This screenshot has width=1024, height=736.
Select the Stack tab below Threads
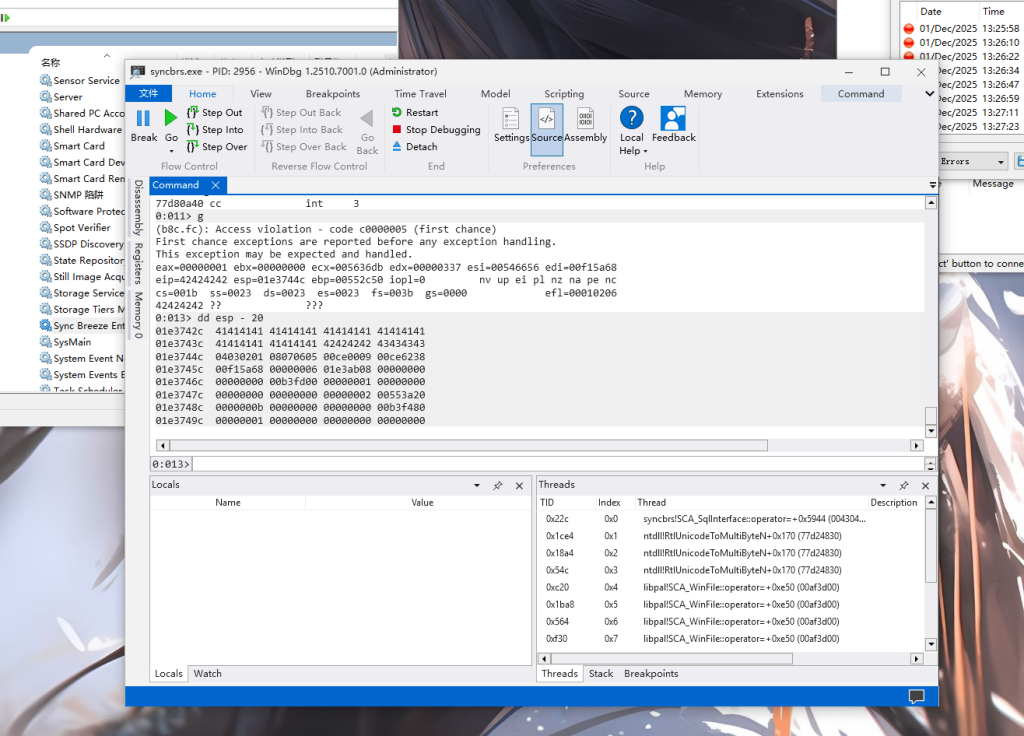pyautogui.click(x=601, y=674)
